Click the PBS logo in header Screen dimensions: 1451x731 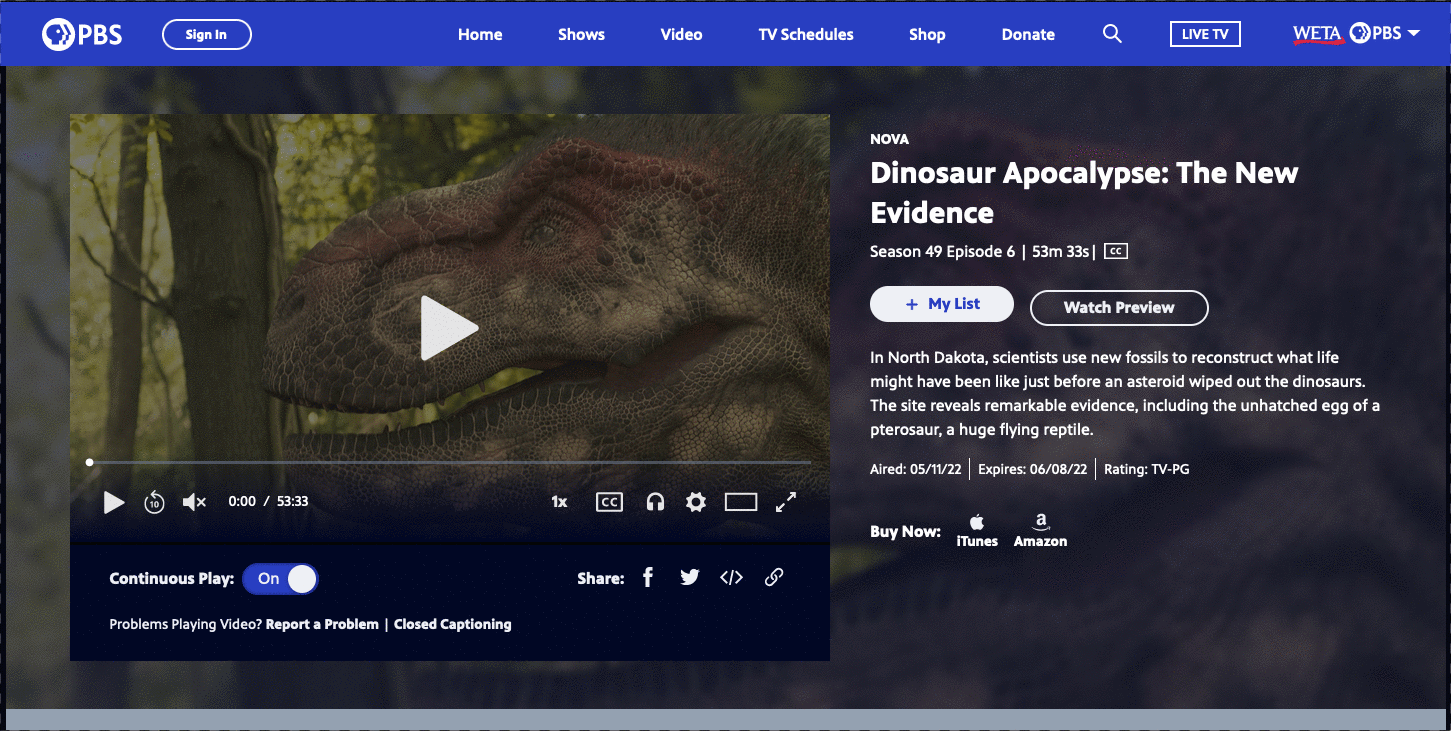(x=82, y=35)
